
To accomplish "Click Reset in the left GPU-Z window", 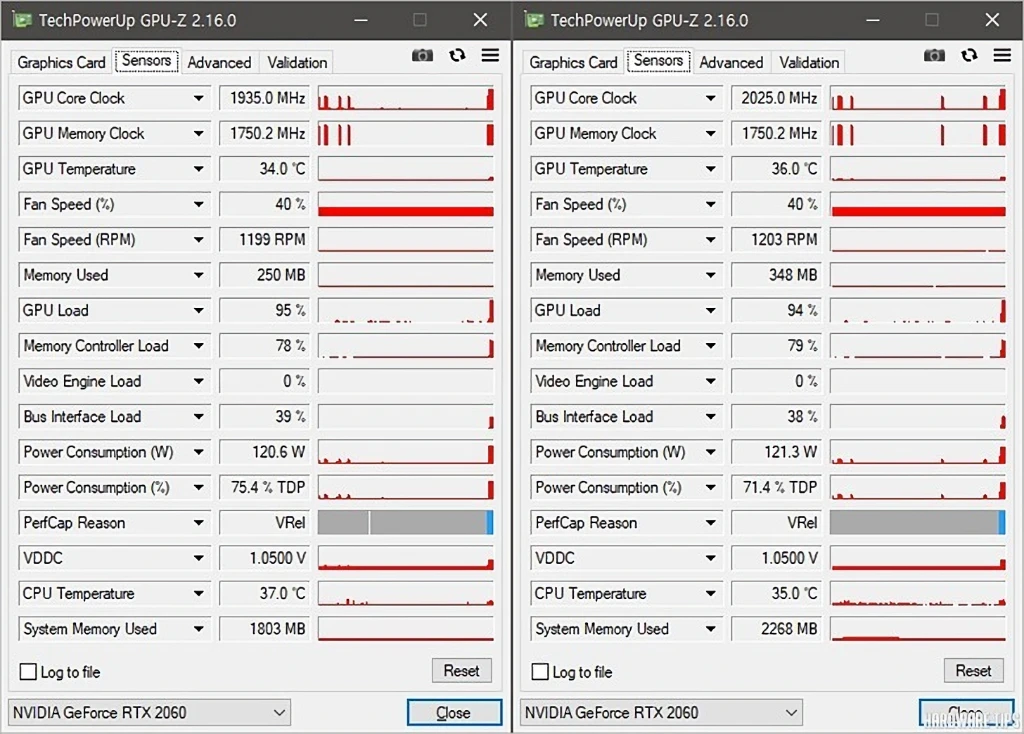I will [x=462, y=671].
